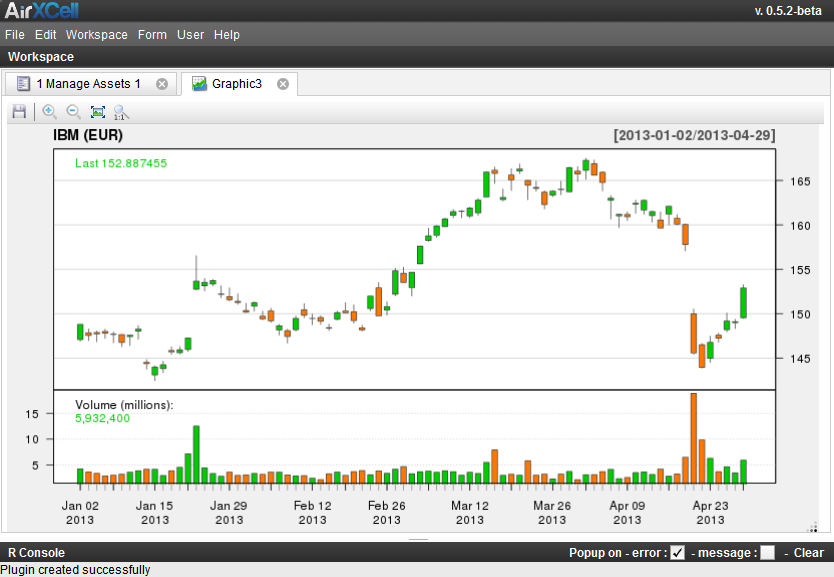Click the splitter handle above R Console
The height and width of the screenshot is (577, 834).
click(x=418, y=539)
